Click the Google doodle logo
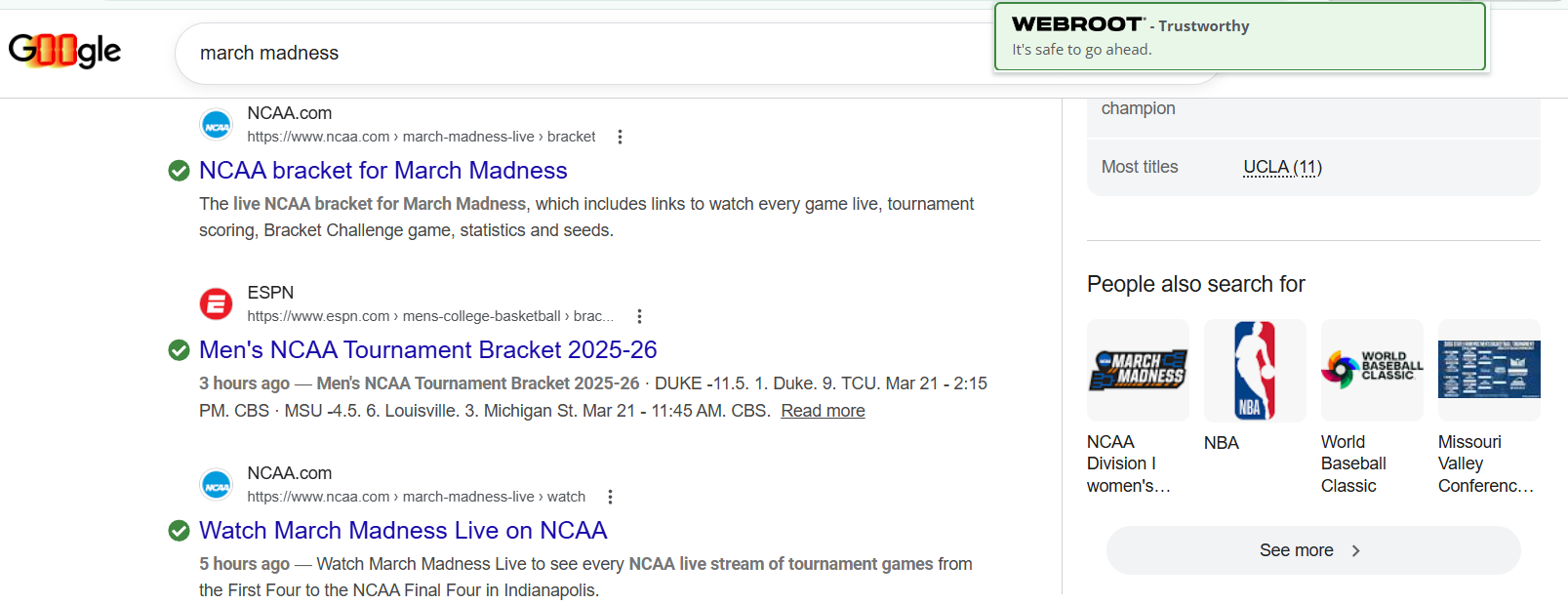The width and height of the screenshot is (1568, 604). point(64,51)
